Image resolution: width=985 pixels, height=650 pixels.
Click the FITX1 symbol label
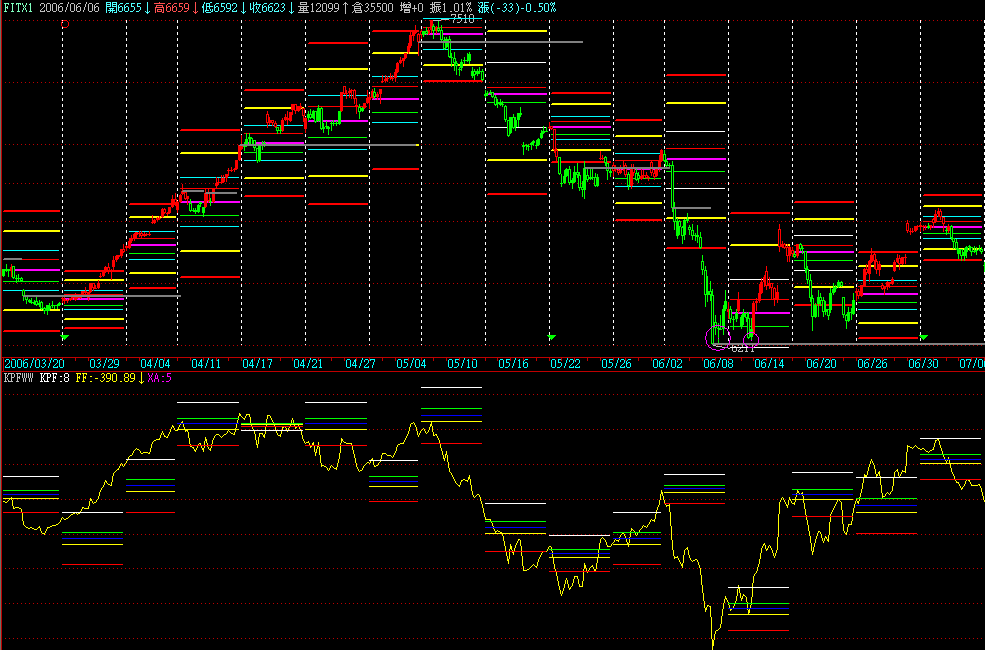point(20,7)
